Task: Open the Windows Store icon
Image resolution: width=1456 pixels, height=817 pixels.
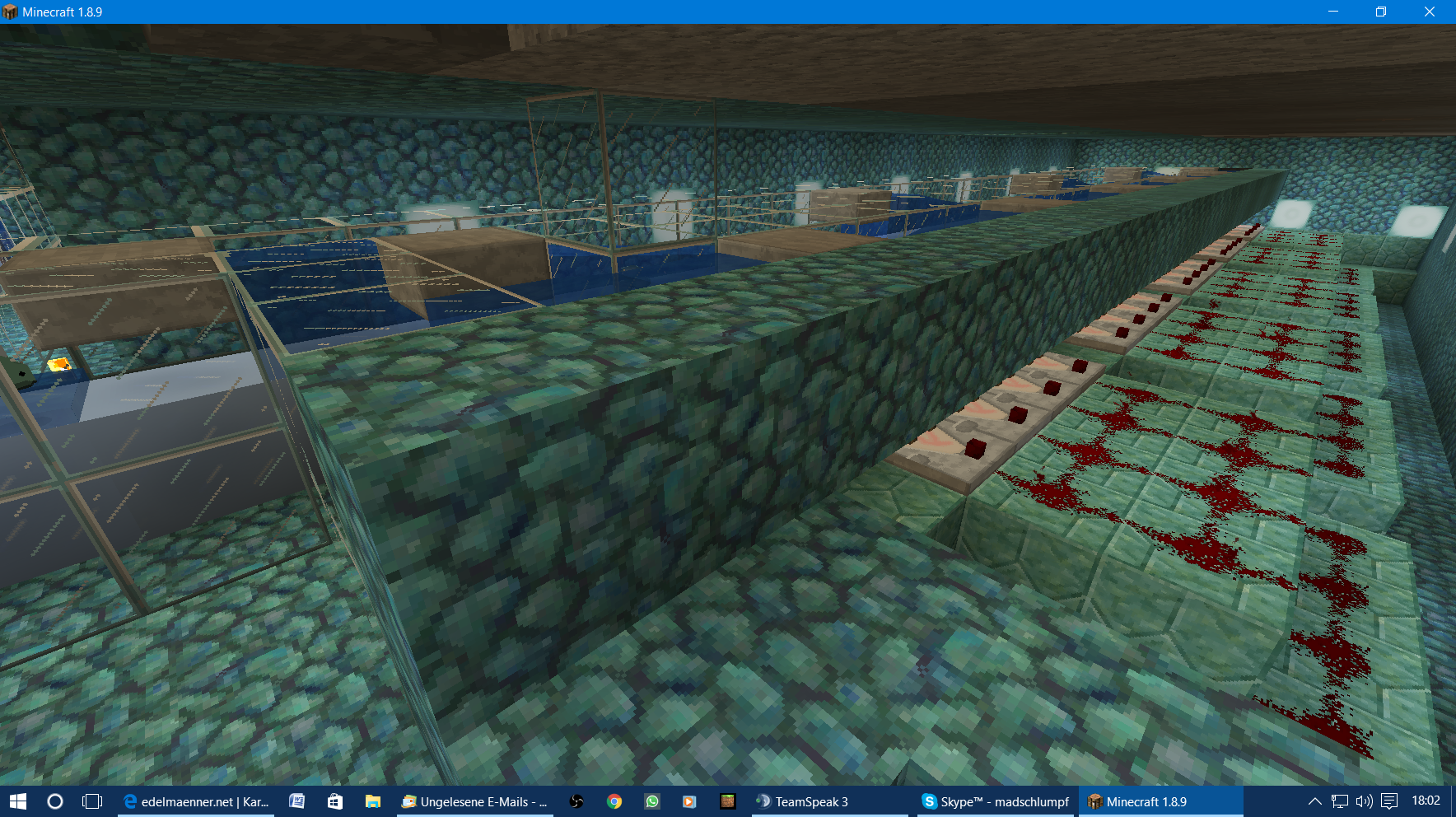Action: pyautogui.click(x=335, y=801)
